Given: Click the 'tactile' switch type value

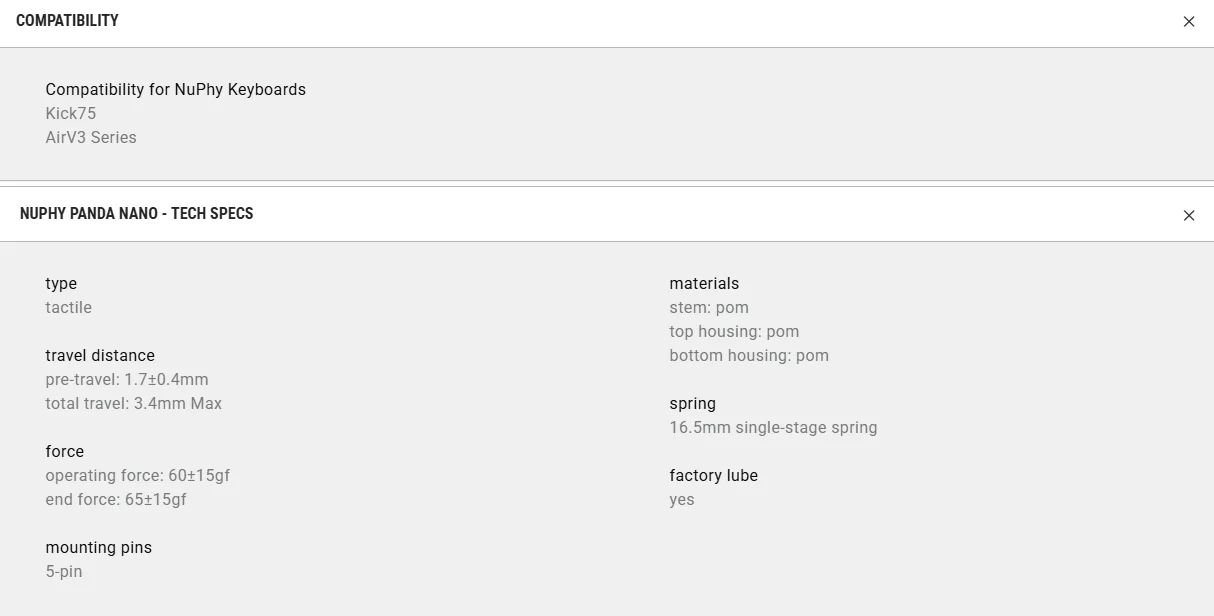Looking at the screenshot, I should pyautogui.click(x=69, y=307).
